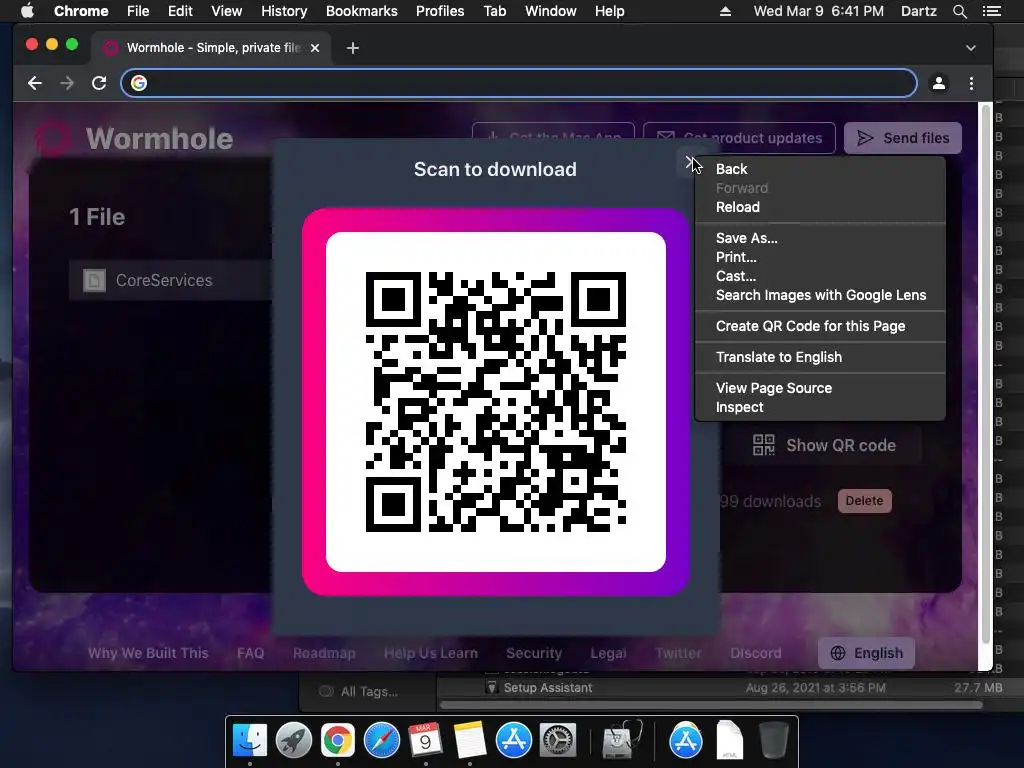Reload the page with the toolbar reload icon

[x=99, y=83]
